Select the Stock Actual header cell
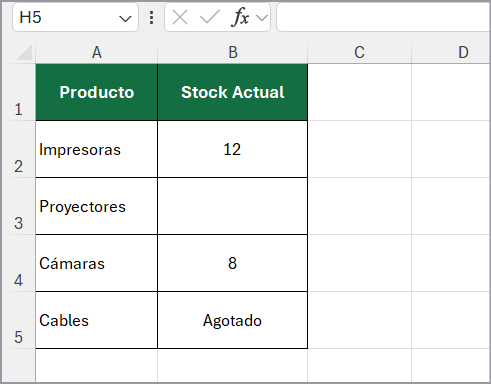 233,92
